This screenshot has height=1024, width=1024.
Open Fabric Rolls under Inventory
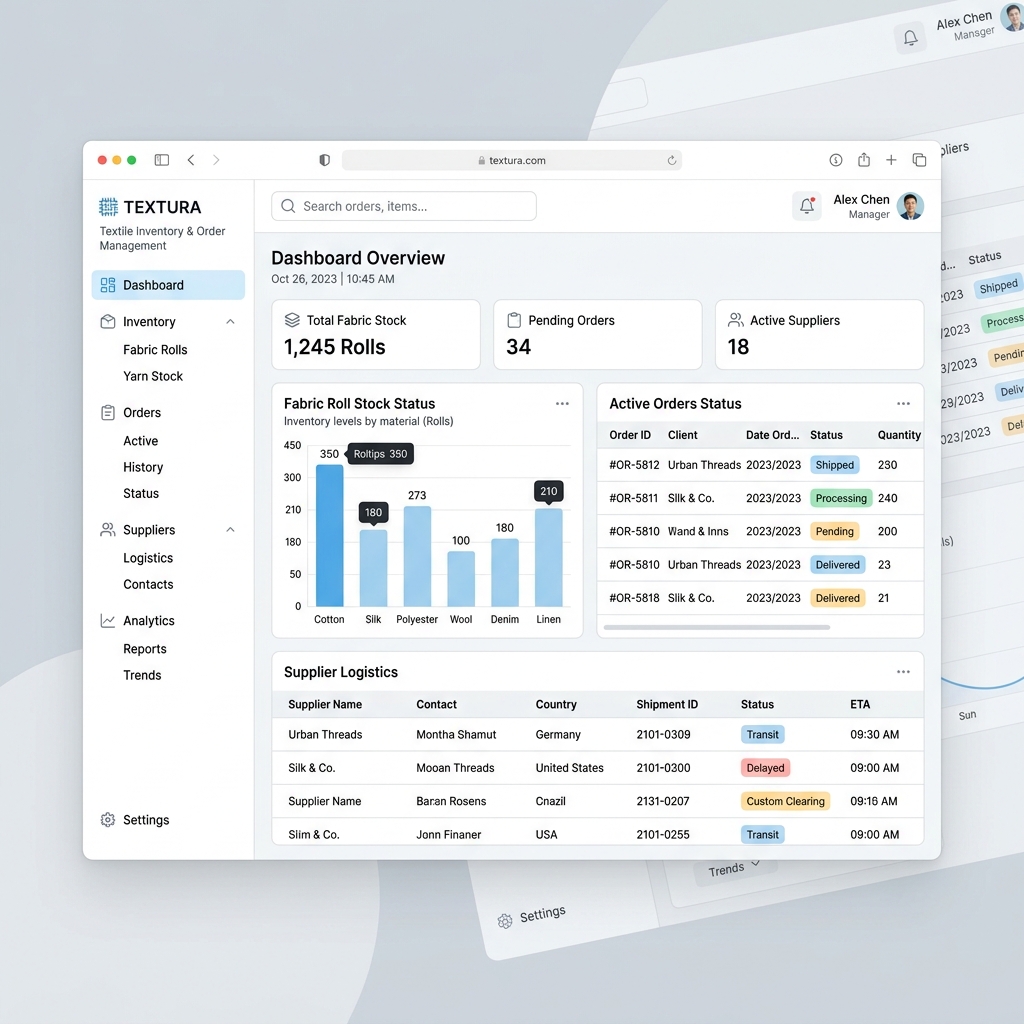155,349
